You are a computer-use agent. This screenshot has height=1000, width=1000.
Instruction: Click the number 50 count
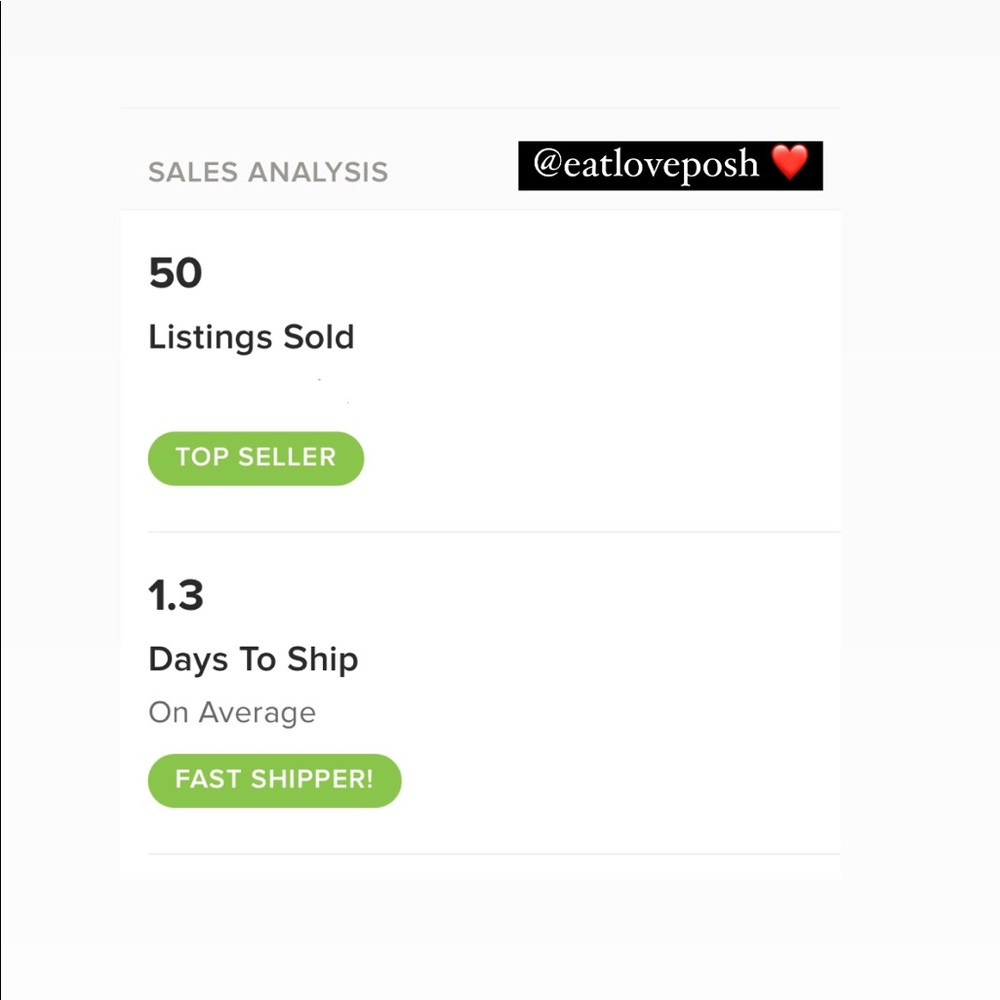click(175, 273)
